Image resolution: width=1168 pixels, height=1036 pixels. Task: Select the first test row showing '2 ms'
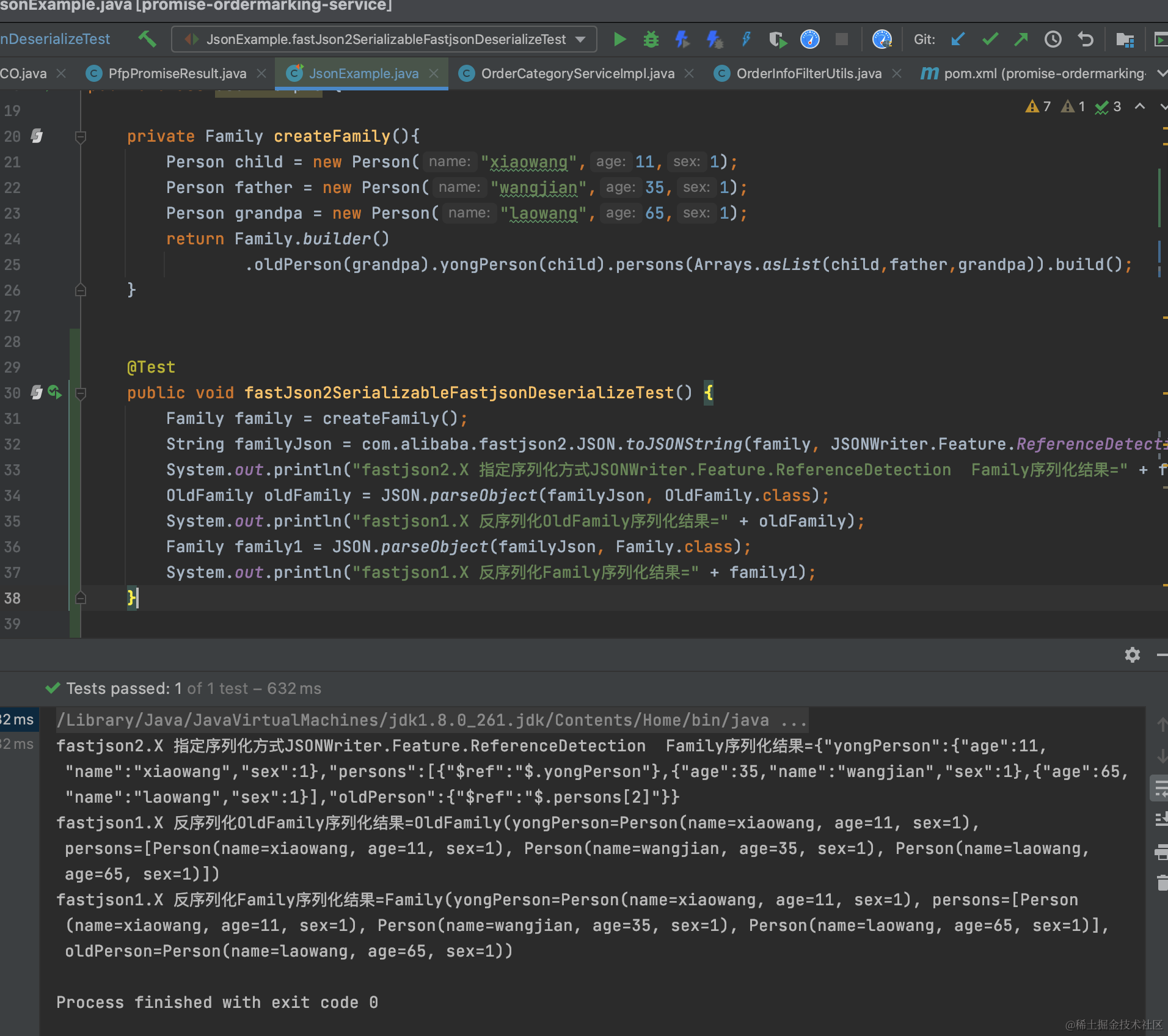[x=20, y=720]
